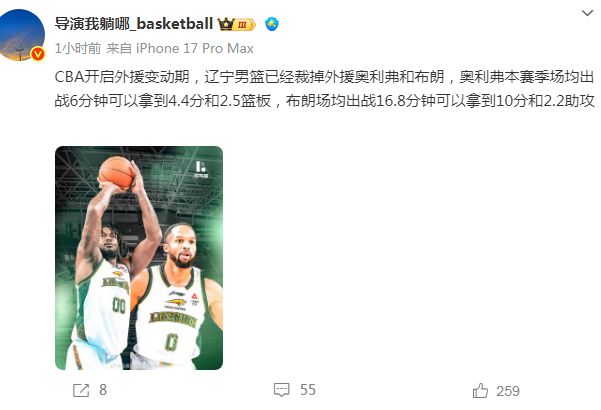This screenshot has width=601, height=410.
Task: Click the 1小时前 timestamp link
Action: (78, 49)
